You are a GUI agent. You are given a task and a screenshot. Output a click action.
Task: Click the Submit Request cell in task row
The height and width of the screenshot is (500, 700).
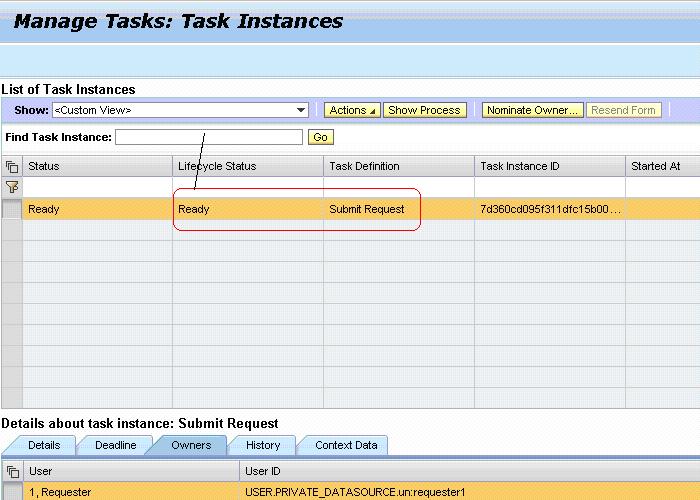click(367, 209)
